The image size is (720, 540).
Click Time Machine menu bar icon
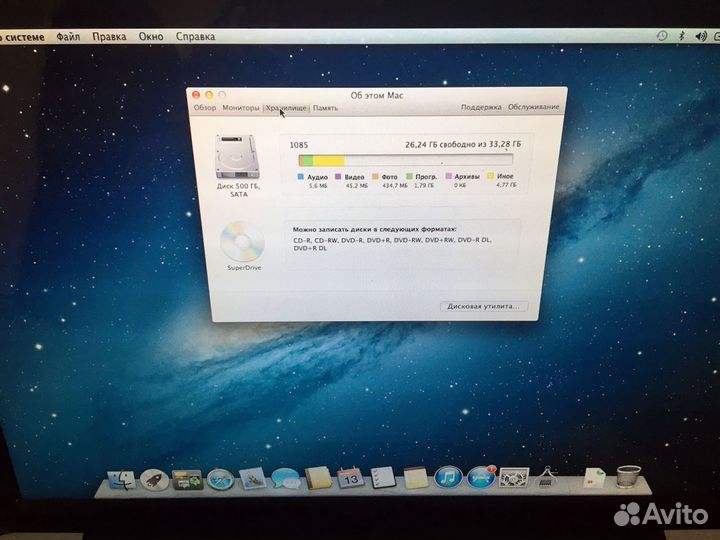point(662,36)
